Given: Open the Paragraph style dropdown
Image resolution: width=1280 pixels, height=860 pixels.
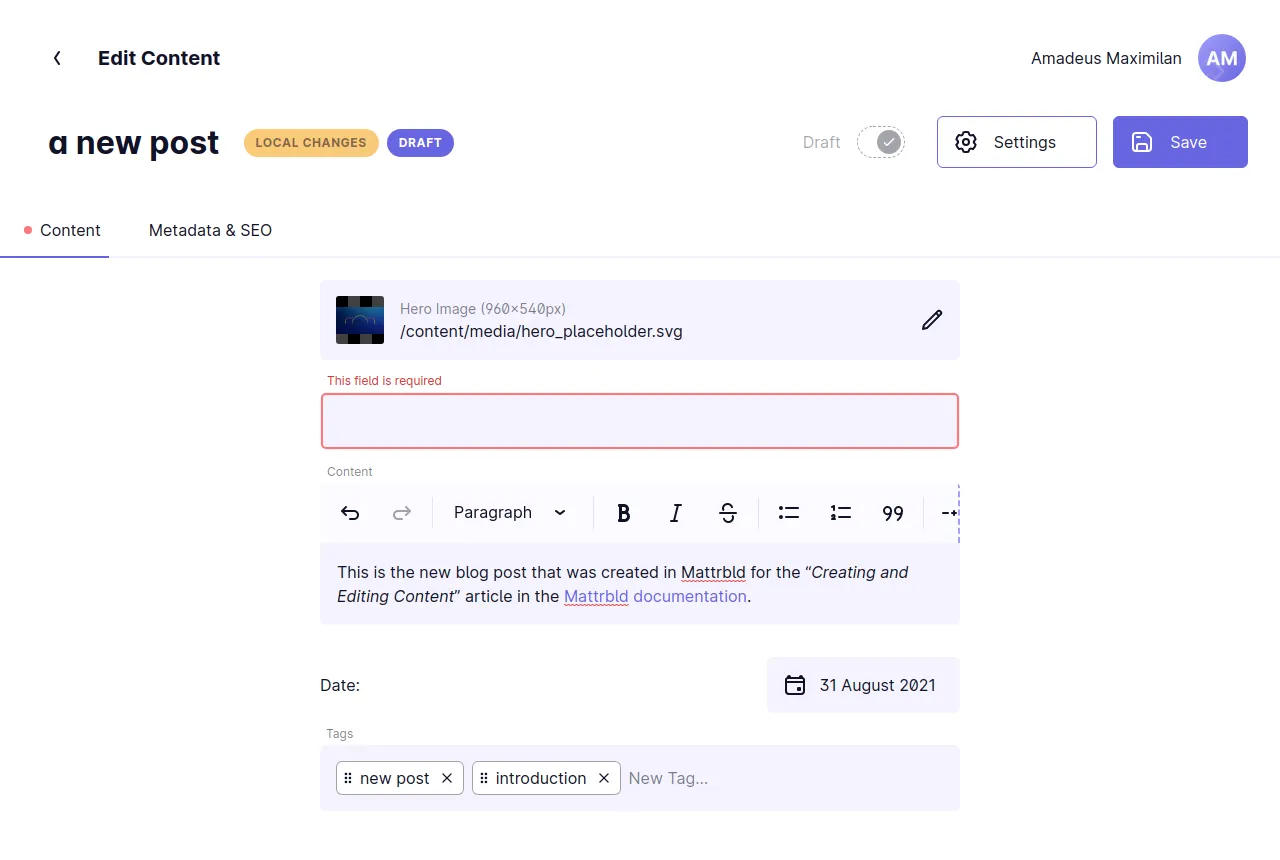Looking at the screenshot, I should [x=509, y=512].
